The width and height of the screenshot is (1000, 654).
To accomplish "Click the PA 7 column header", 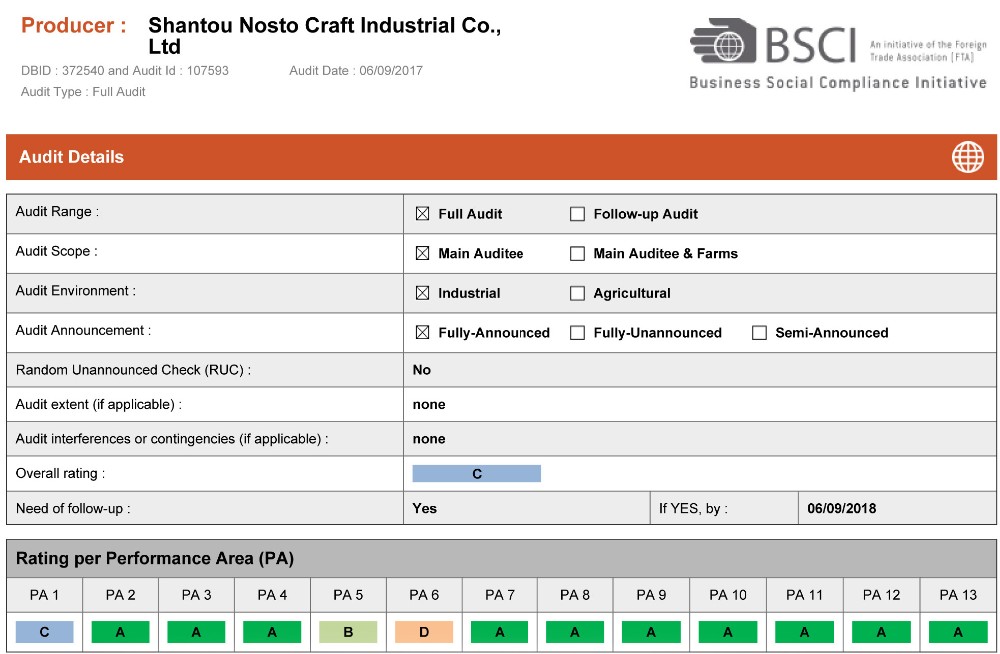I will click(x=500, y=595).
